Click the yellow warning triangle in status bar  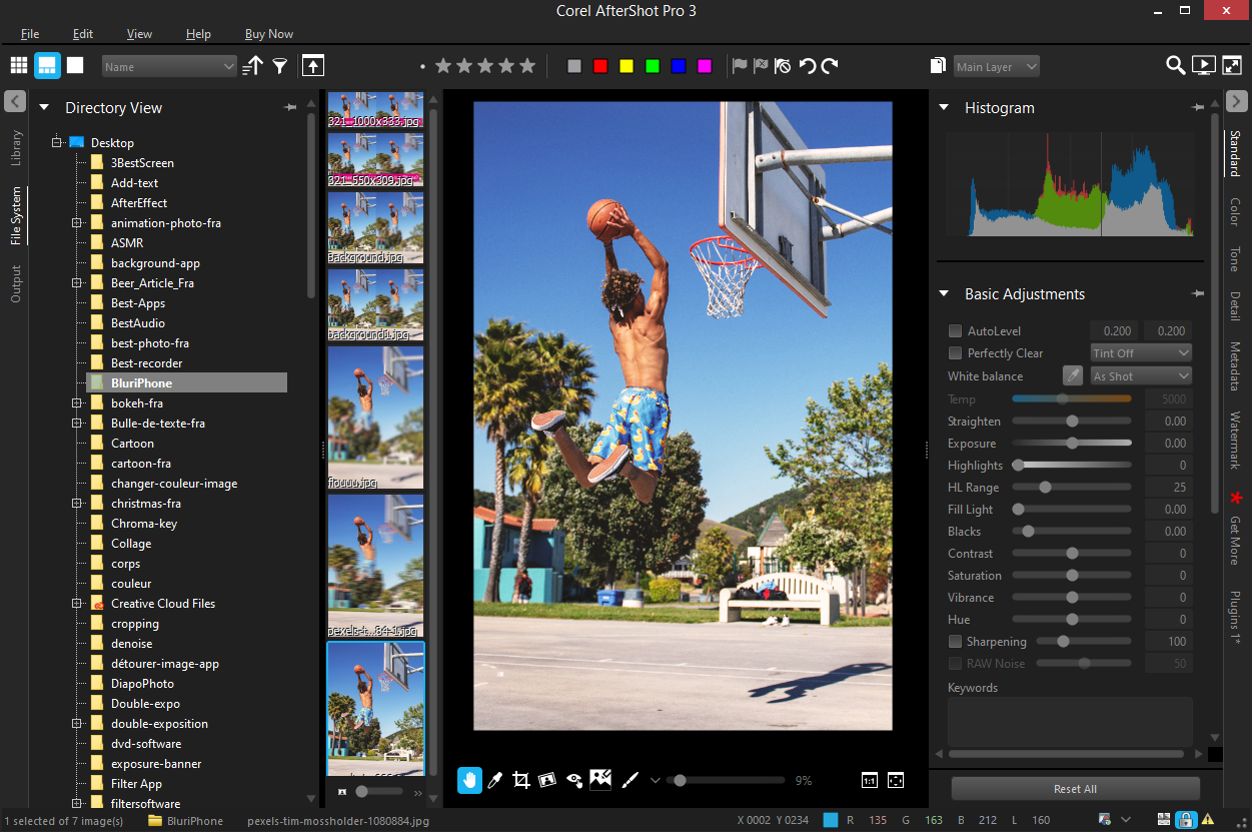[x=1207, y=818]
